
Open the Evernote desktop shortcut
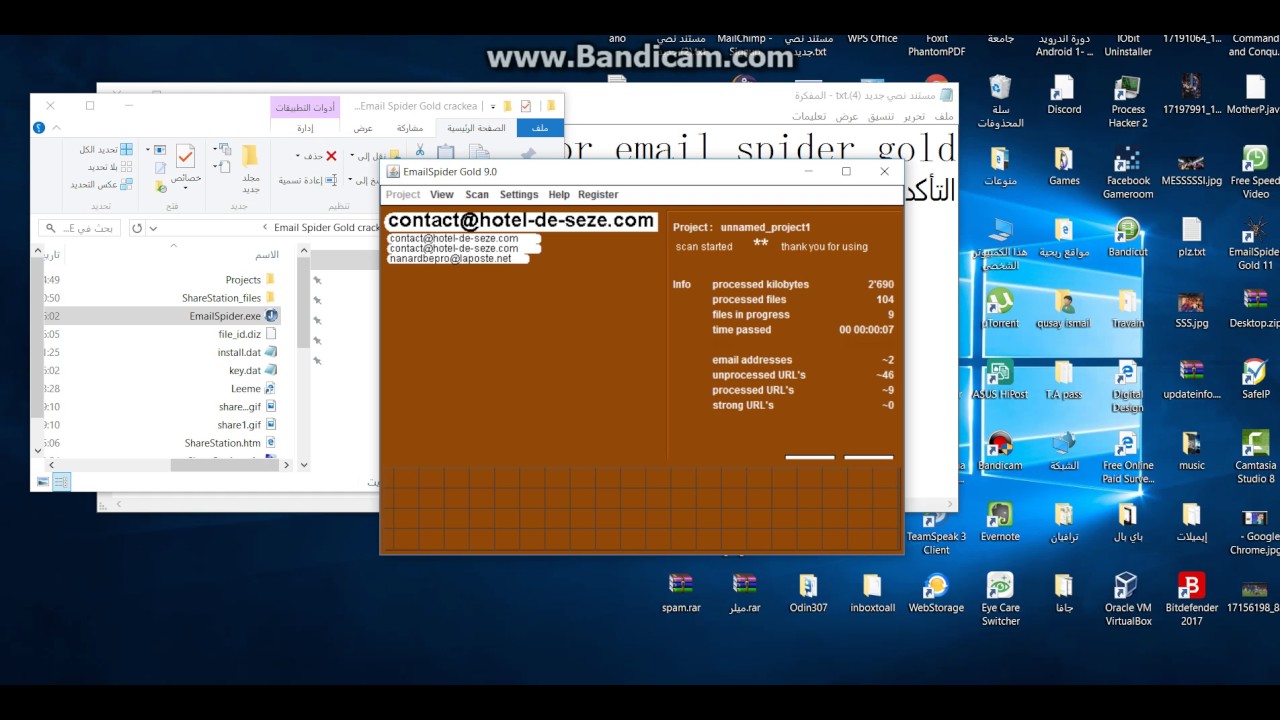coord(1000,523)
